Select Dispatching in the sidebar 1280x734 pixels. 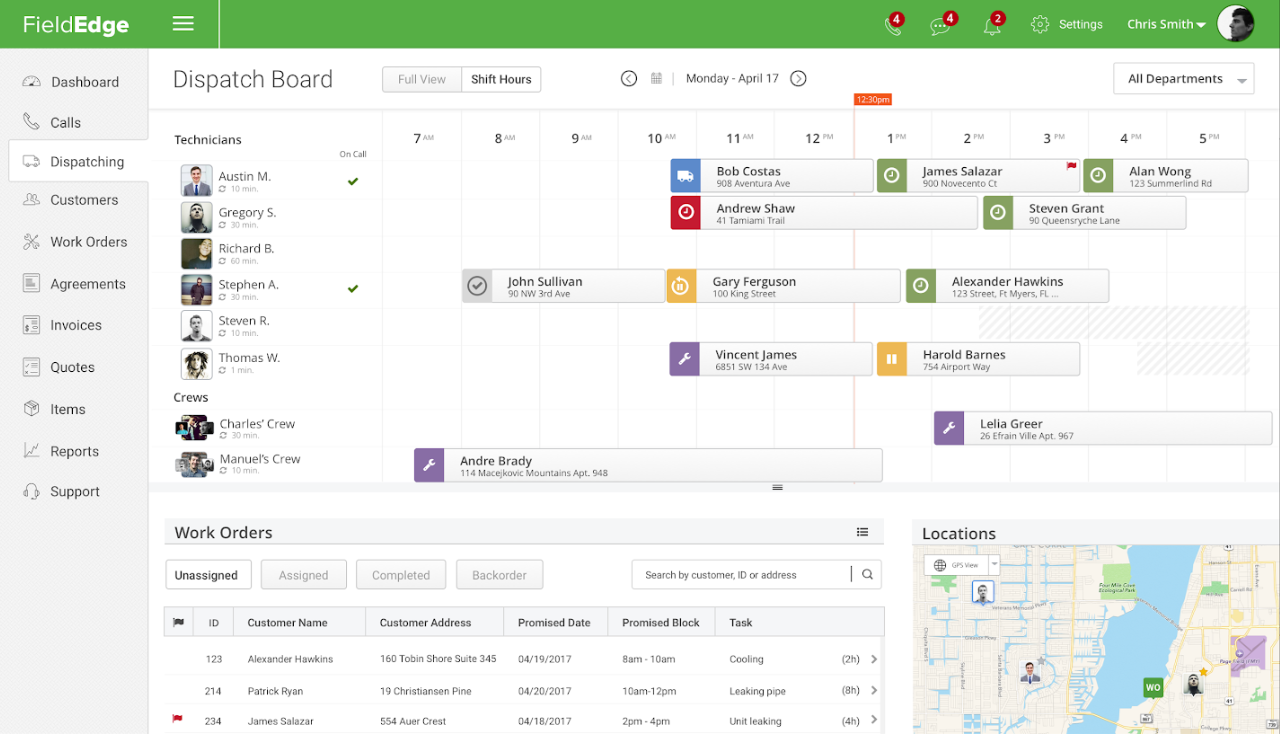(88, 161)
